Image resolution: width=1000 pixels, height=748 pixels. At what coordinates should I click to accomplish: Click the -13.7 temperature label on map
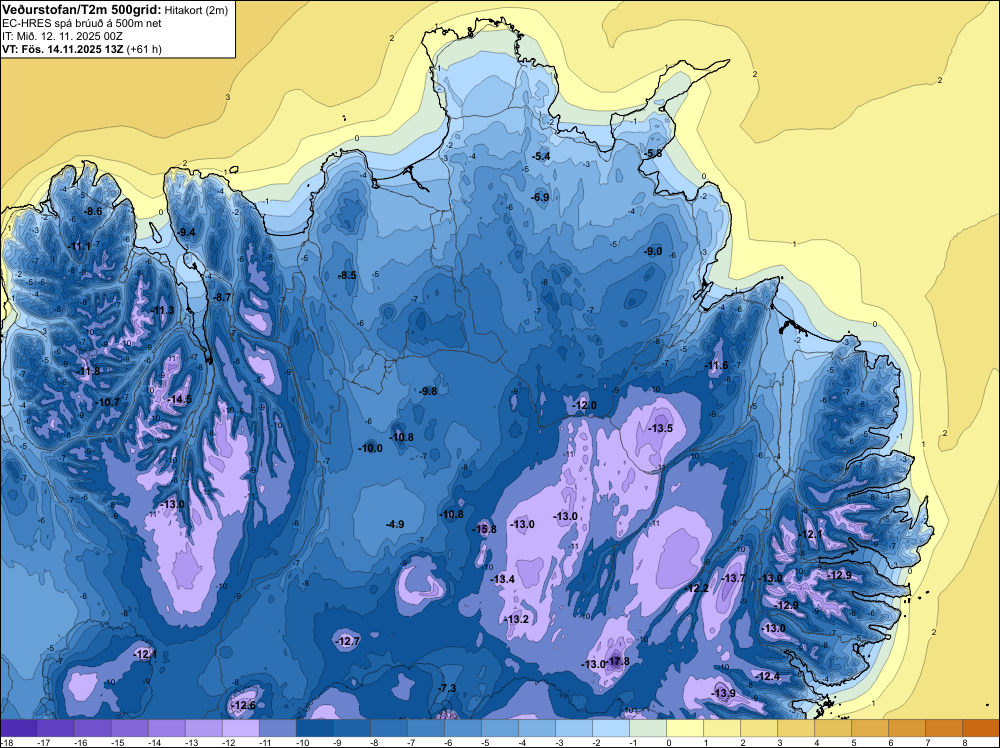pyautogui.click(x=733, y=578)
